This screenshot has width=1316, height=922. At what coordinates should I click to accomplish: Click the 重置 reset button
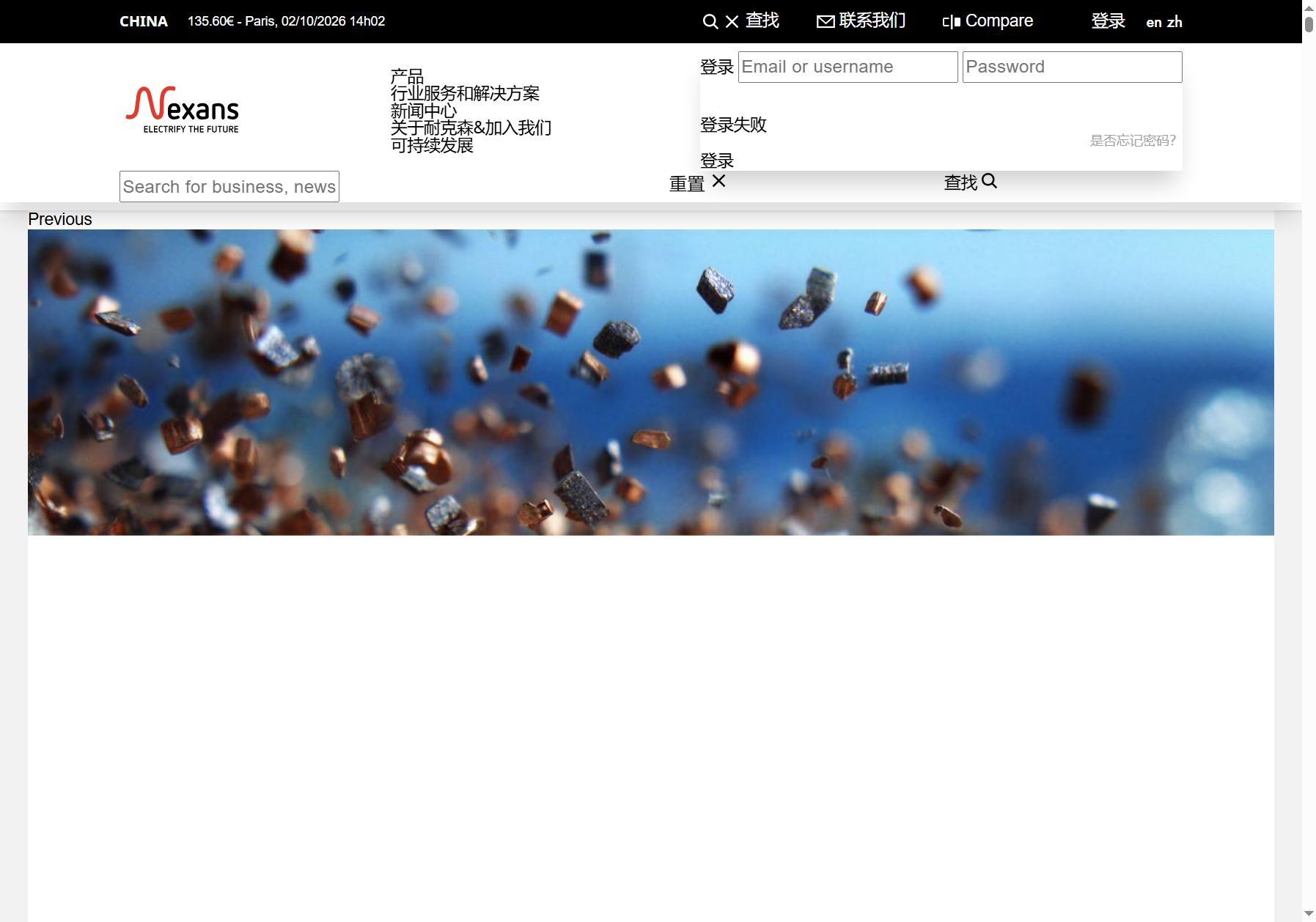(x=687, y=183)
